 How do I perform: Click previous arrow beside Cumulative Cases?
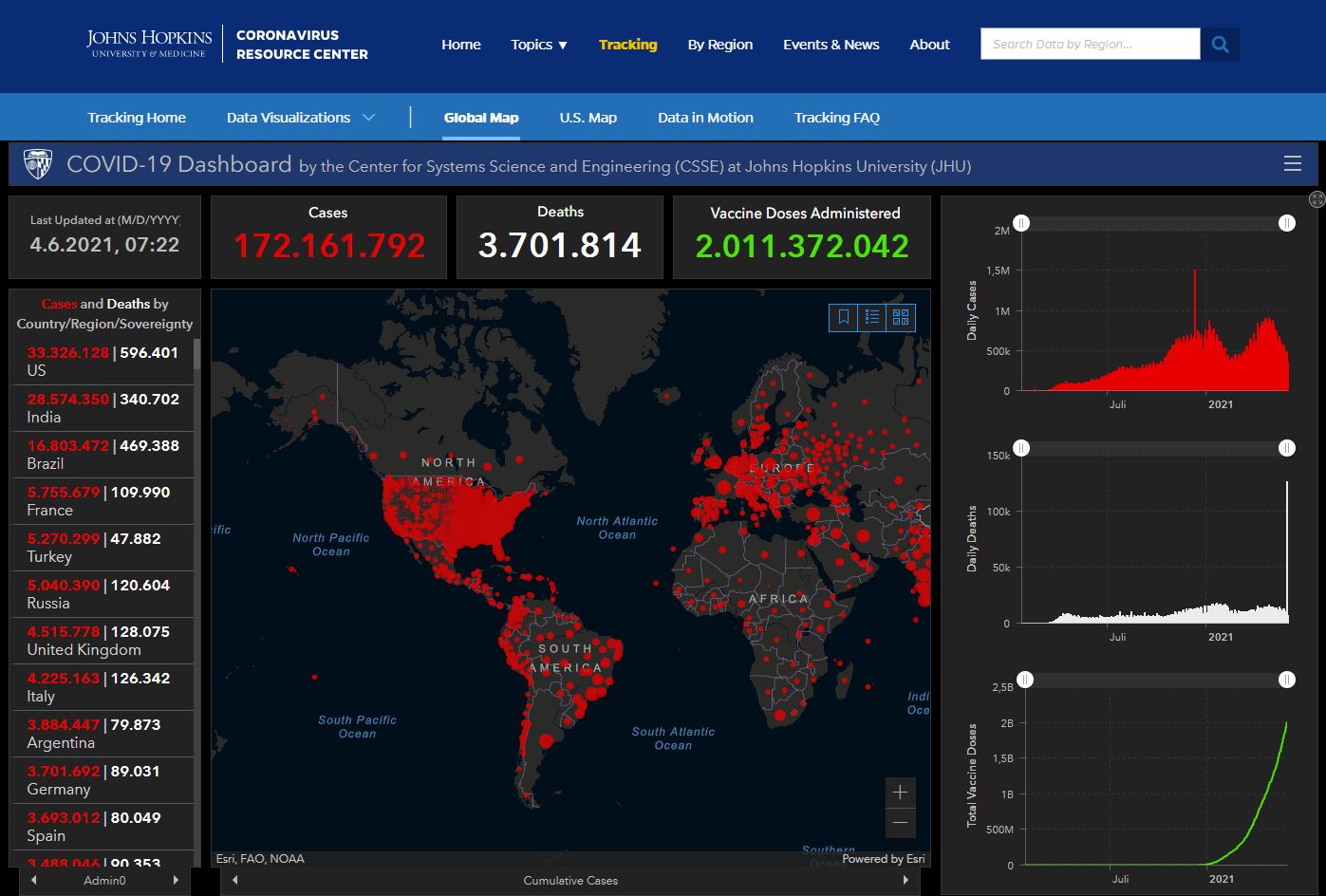tap(235, 880)
